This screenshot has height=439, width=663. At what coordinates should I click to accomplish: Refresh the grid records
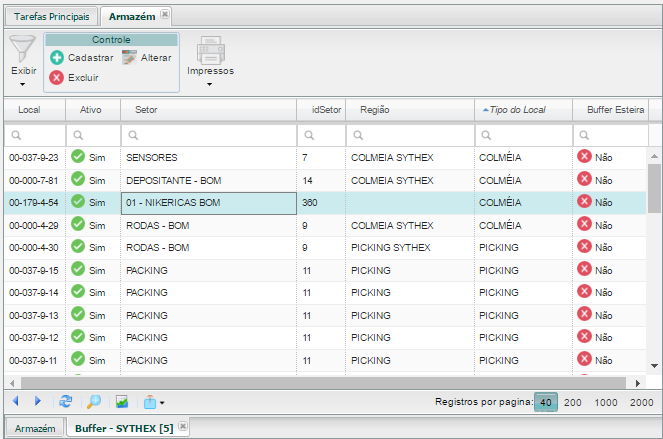(66, 401)
